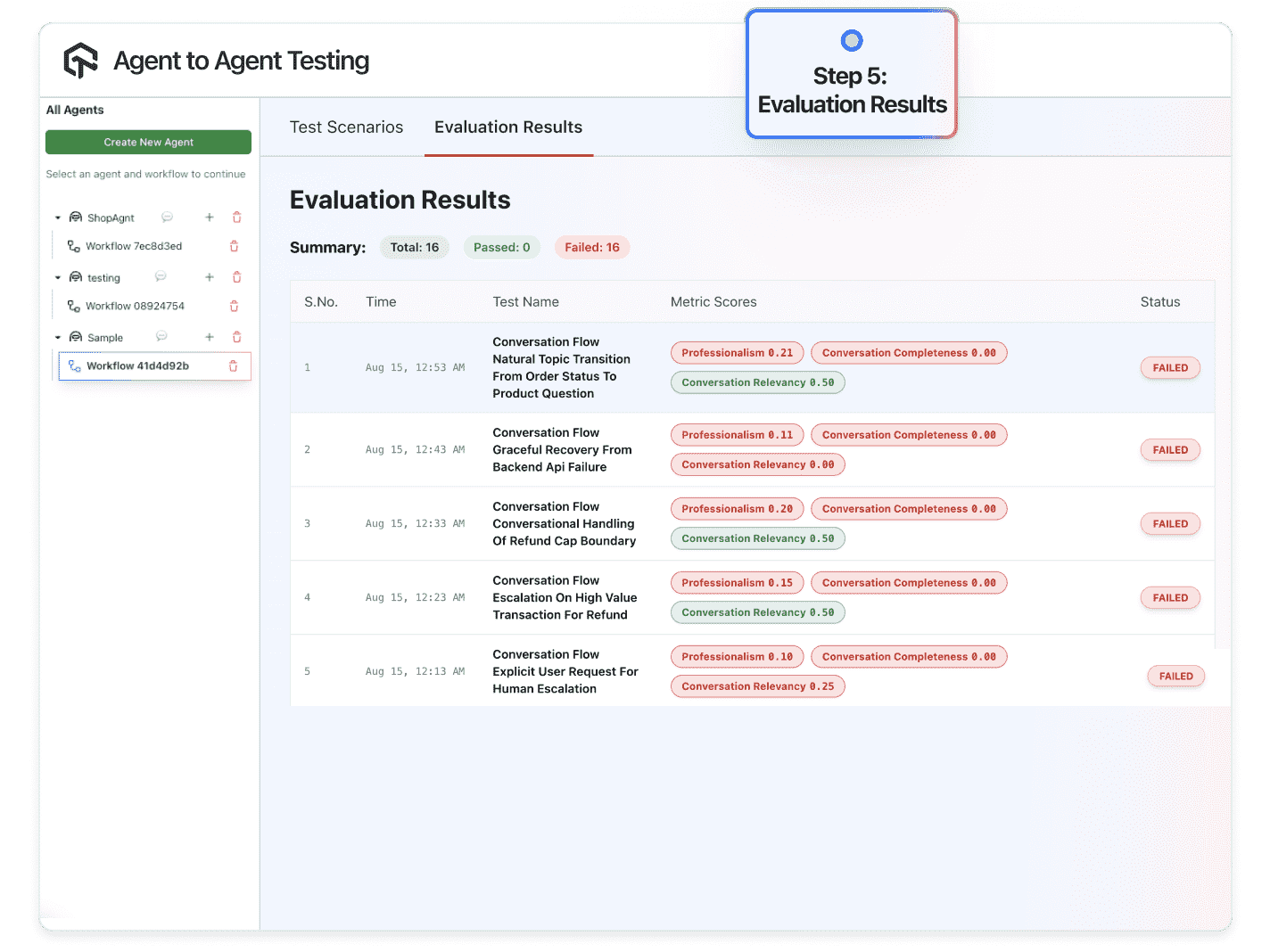Delete Workflow 08924754 using its trash icon
This screenshot has height=952, width=1270.
click(x=234, y=306)
